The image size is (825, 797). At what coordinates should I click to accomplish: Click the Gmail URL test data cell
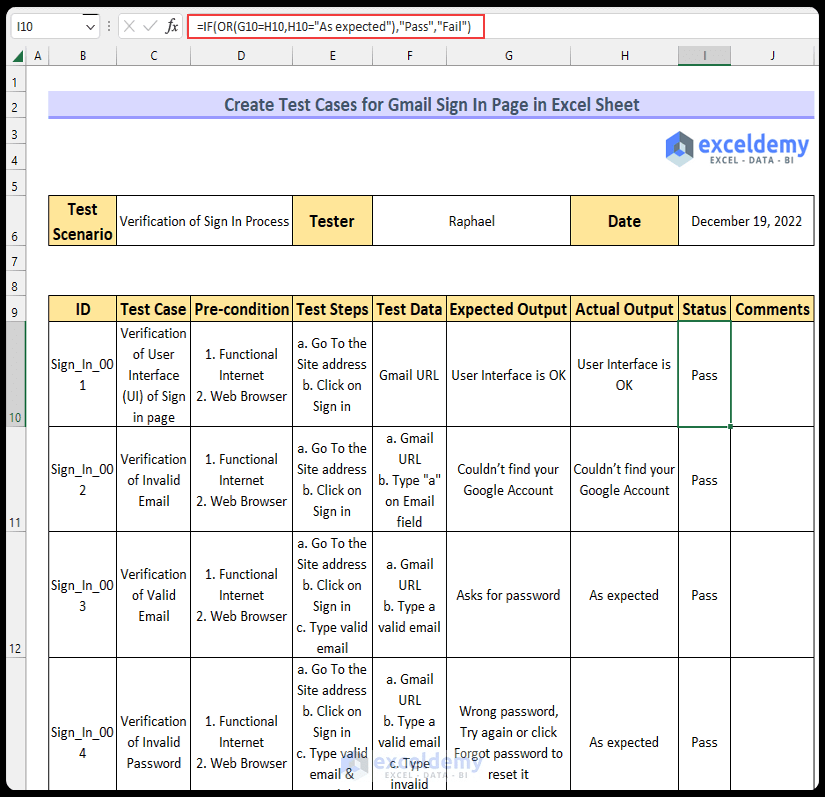[409, 375]
